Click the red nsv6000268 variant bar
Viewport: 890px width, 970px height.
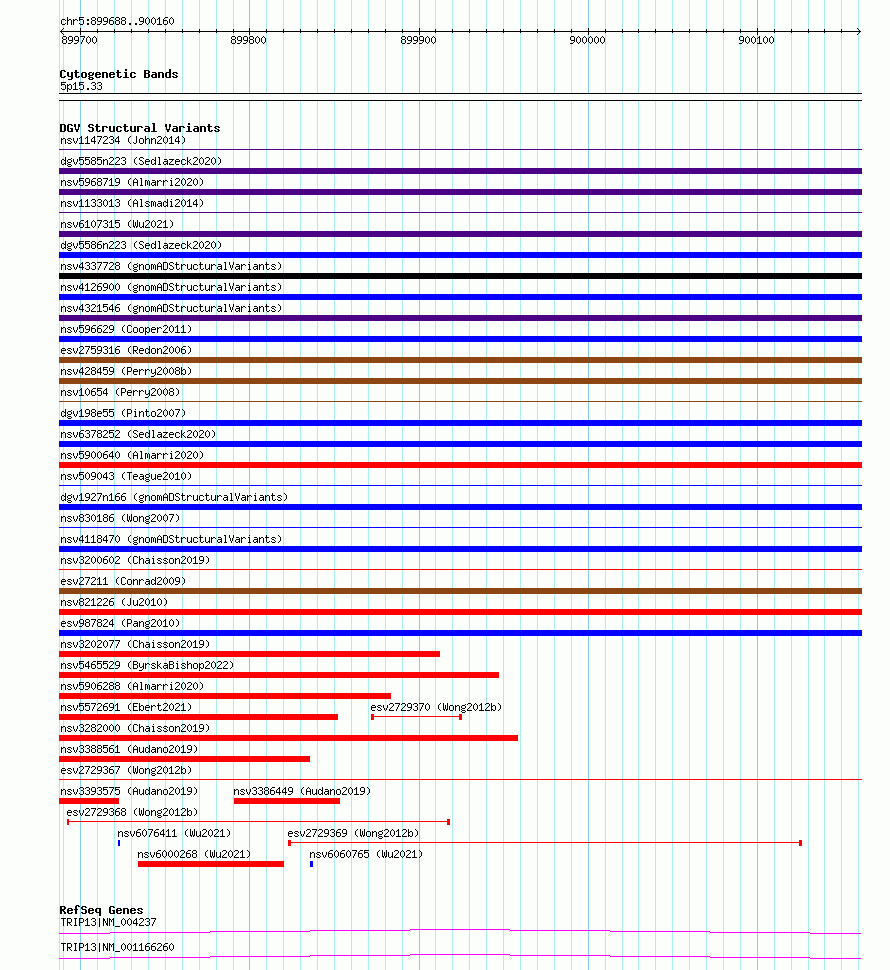click(x=211, y=865)
